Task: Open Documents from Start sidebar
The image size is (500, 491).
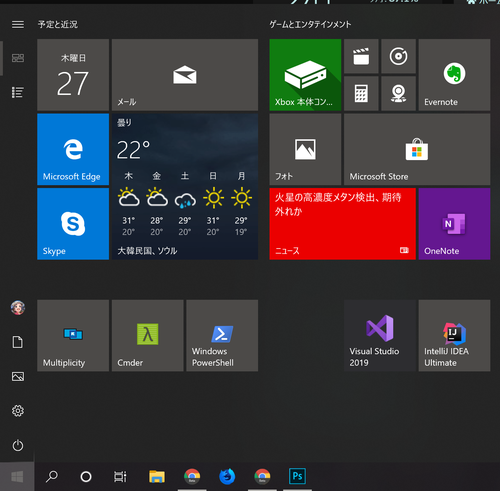Action: tap(18, 342)
